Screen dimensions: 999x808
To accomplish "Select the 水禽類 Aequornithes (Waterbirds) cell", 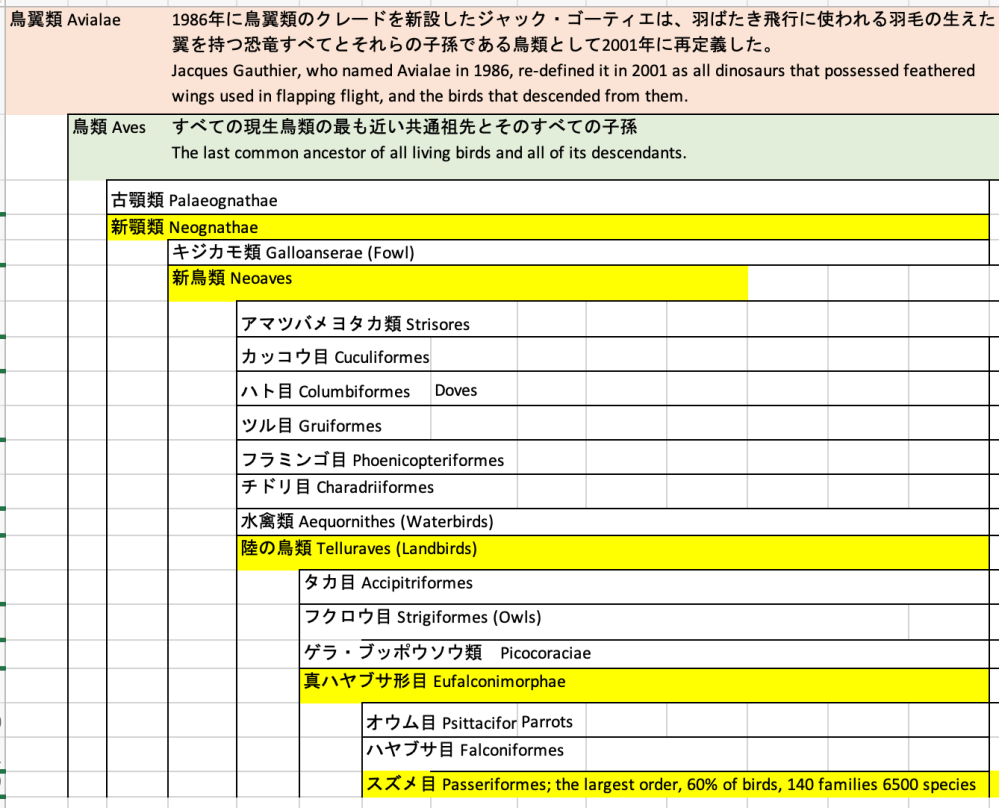I will (367, 521).
